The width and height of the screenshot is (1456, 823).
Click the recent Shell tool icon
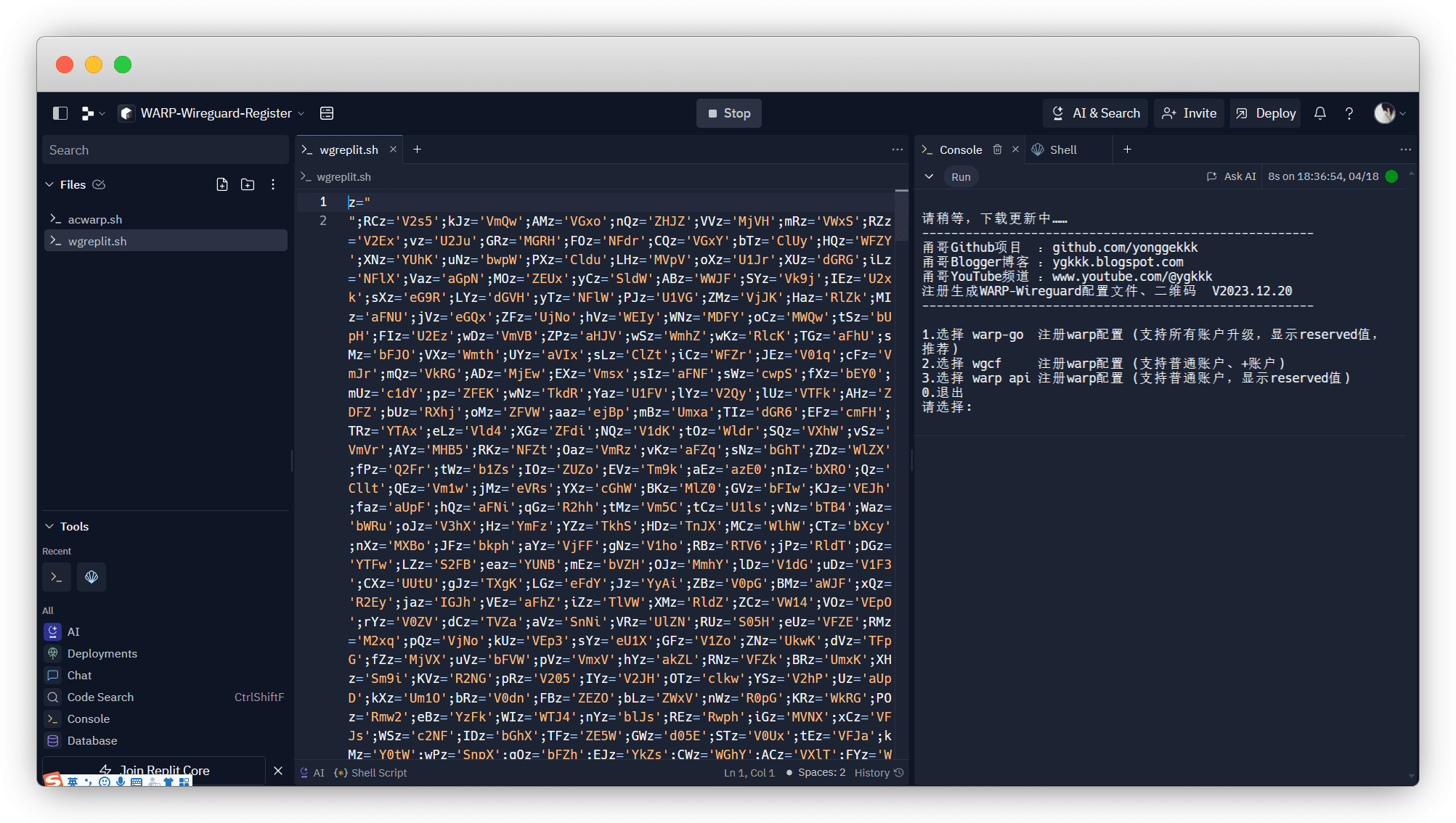click(91, 577)
